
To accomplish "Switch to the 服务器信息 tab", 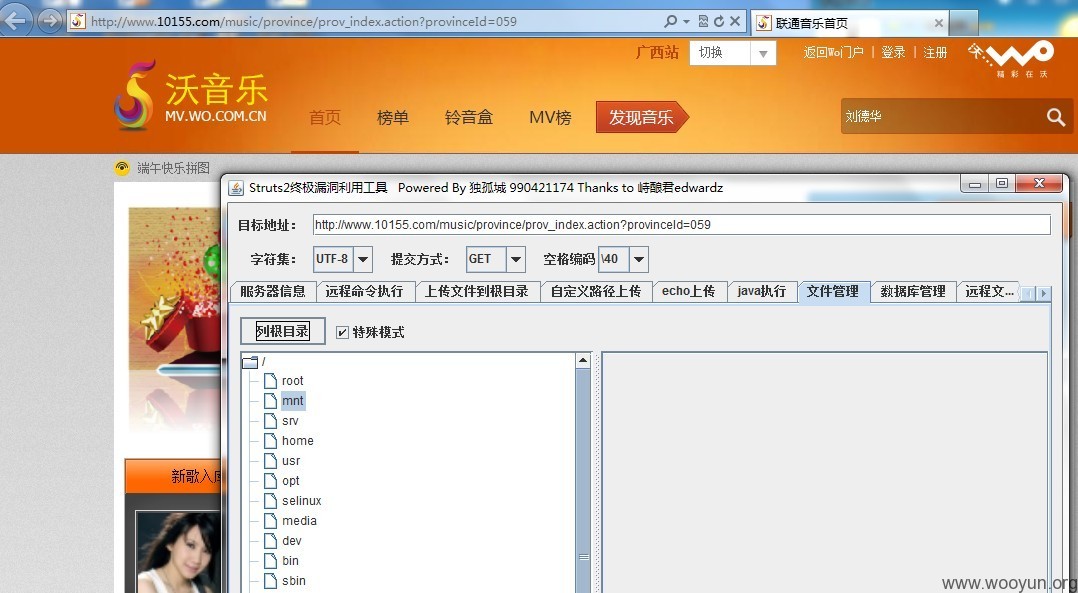I will 273,291.
